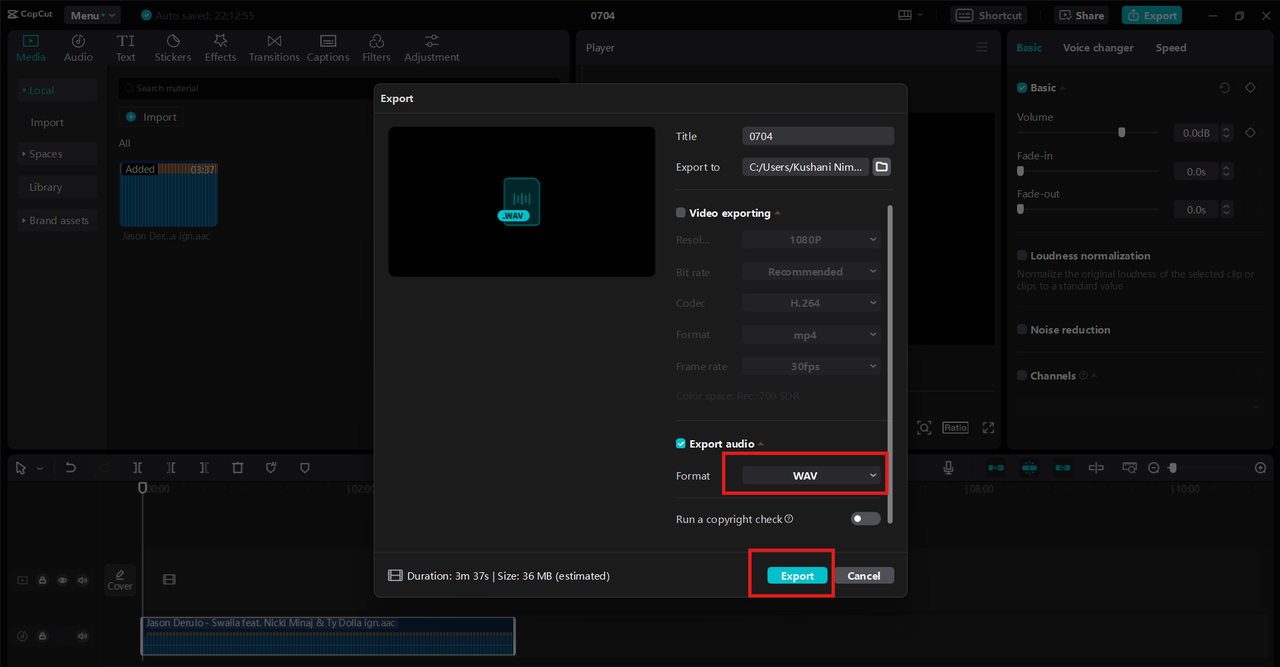Open the Voice changer tab

pos(1098,48)
